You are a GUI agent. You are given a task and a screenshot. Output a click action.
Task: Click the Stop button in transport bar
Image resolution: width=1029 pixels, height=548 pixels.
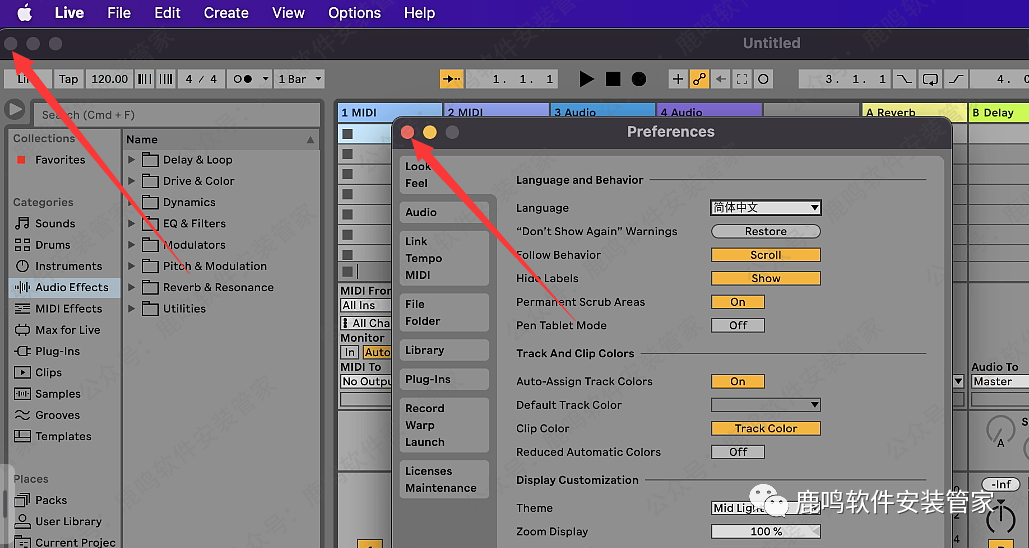coord(613,79)
